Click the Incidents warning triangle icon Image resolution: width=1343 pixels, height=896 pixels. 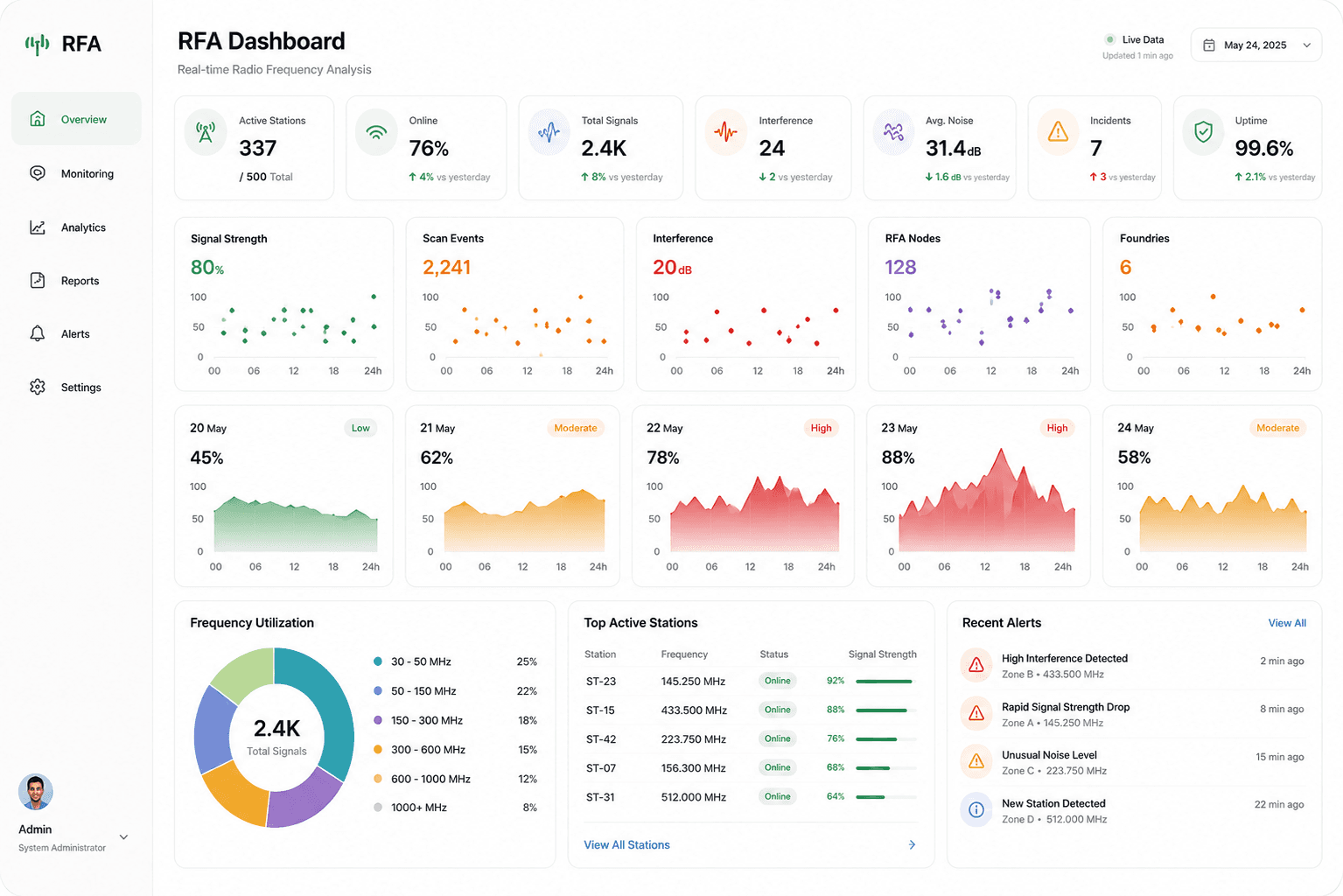pos(1058,133)
